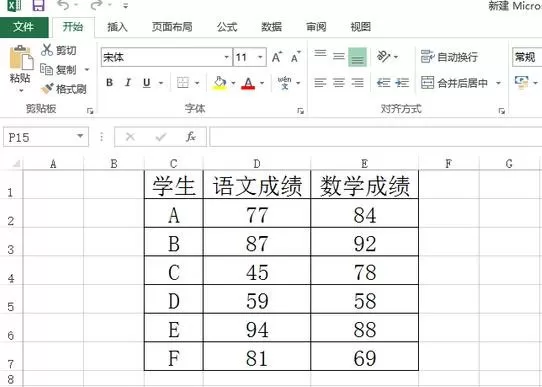Open the 剪贴板 dialog launcher
This screenshot has height=387, width=542.
90,111
